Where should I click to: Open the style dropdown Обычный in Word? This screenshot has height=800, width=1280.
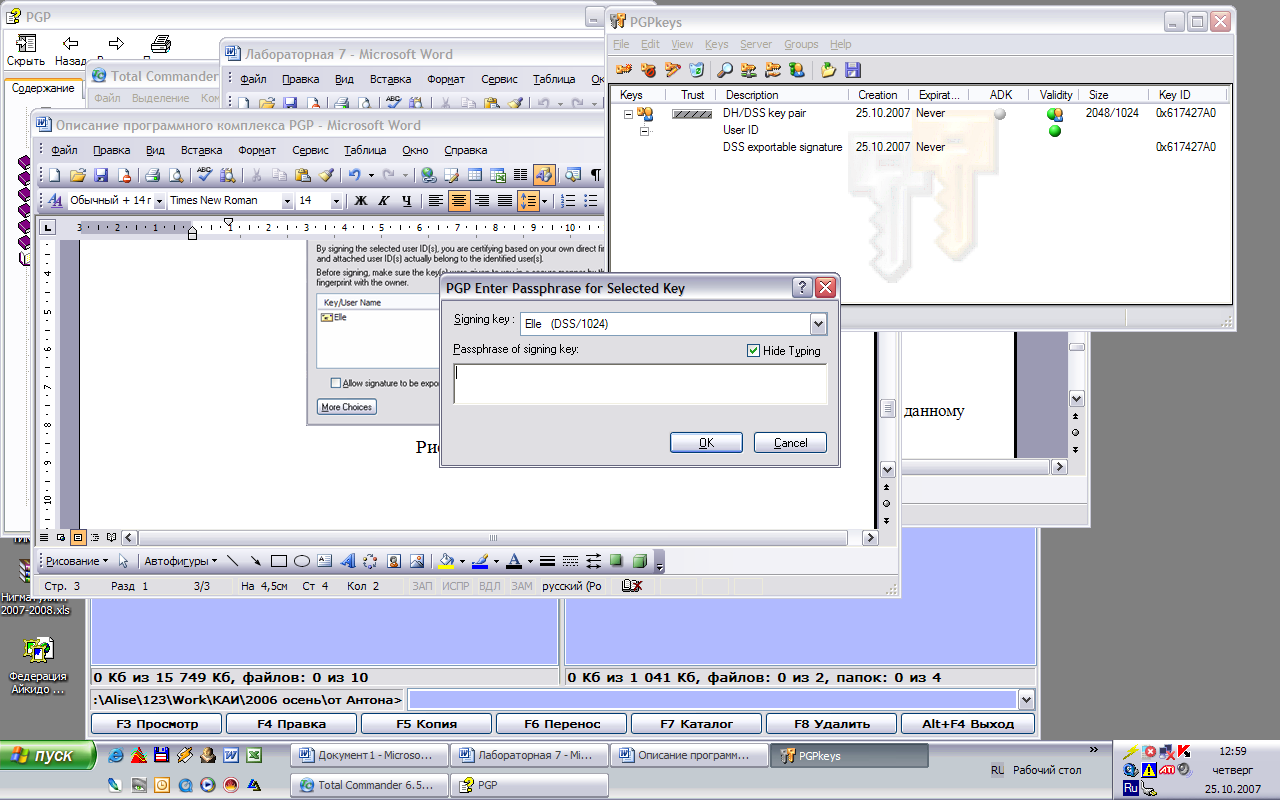click(x=159, y=201)
